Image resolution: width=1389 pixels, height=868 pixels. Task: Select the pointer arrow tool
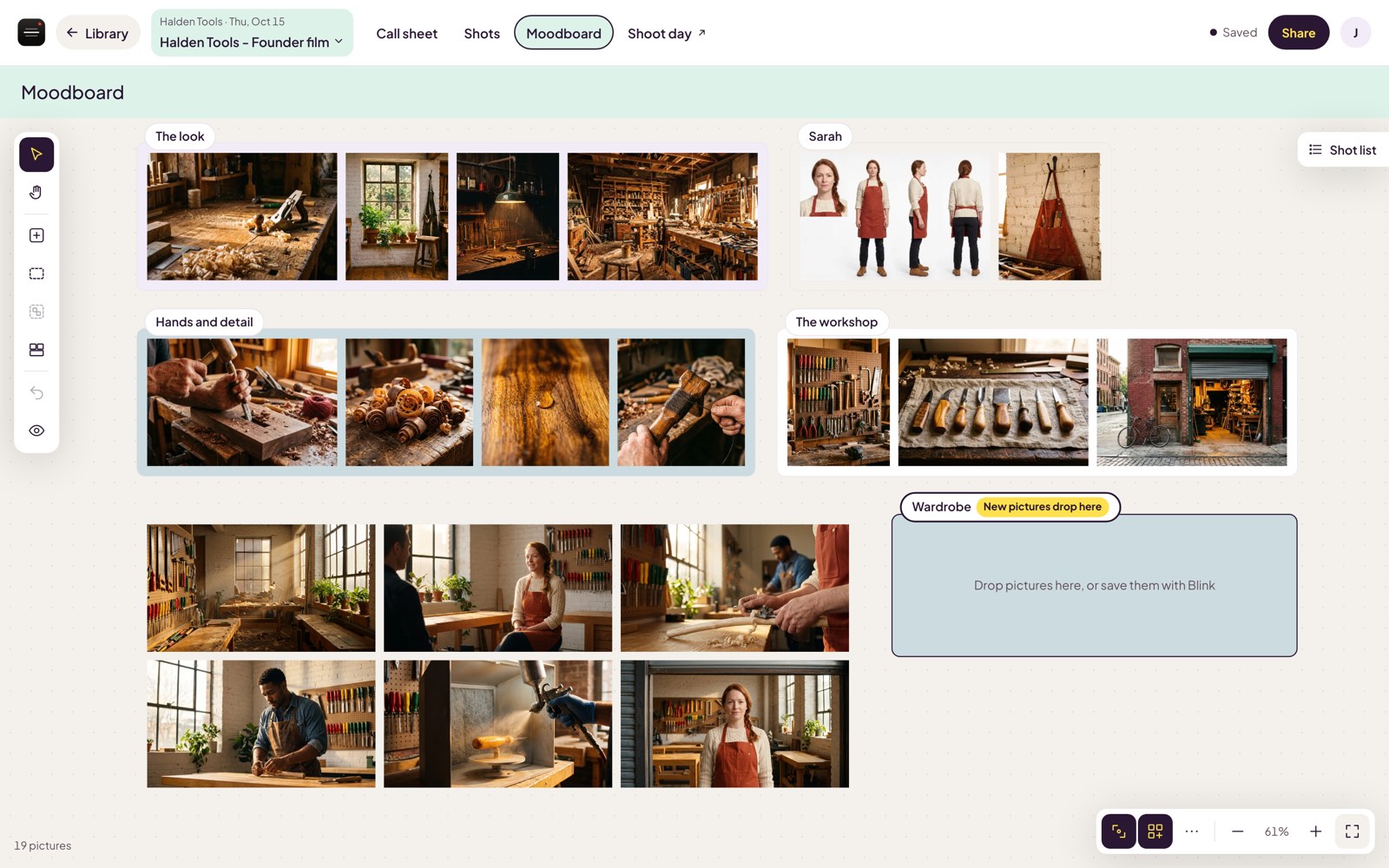[x=36, y=155]
